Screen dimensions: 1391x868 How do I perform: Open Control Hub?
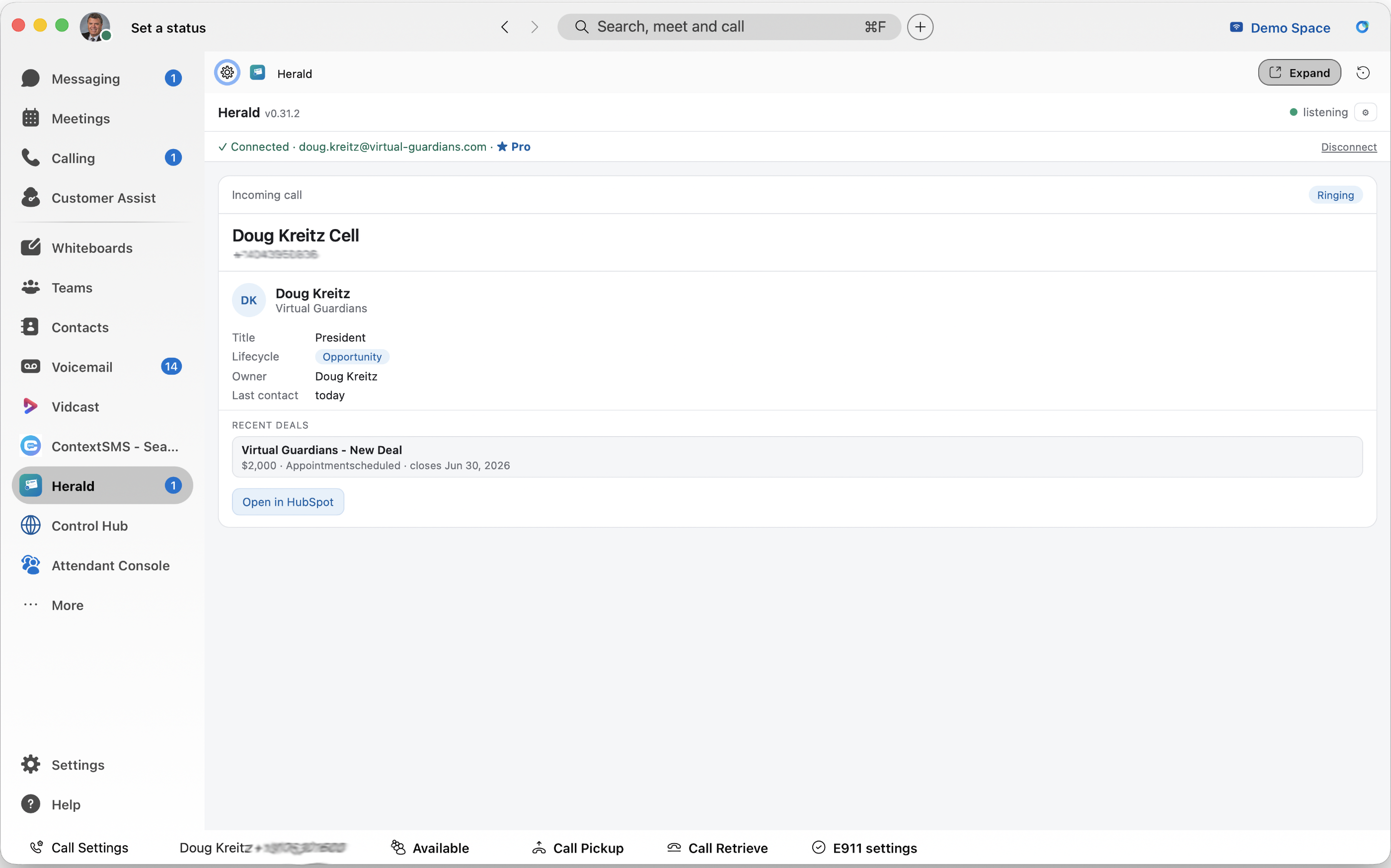pyautogui.click(x=102, y=526)
